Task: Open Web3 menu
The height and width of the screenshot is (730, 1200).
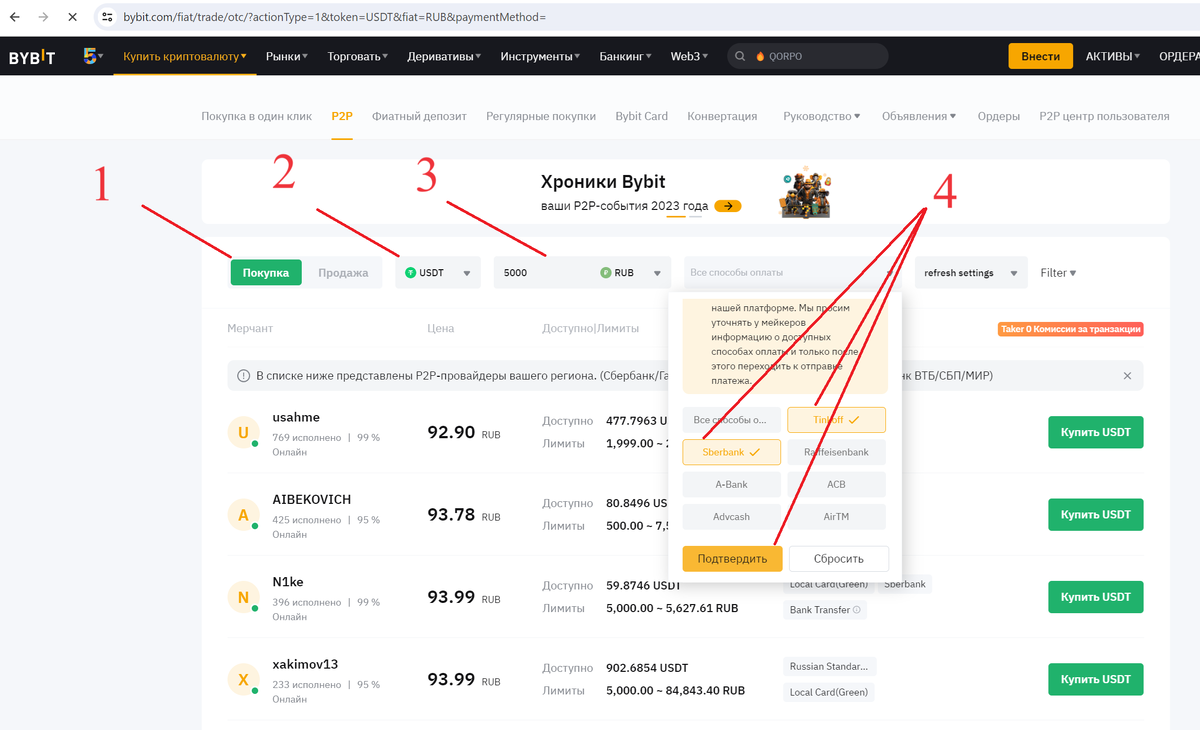Action: 689,57
